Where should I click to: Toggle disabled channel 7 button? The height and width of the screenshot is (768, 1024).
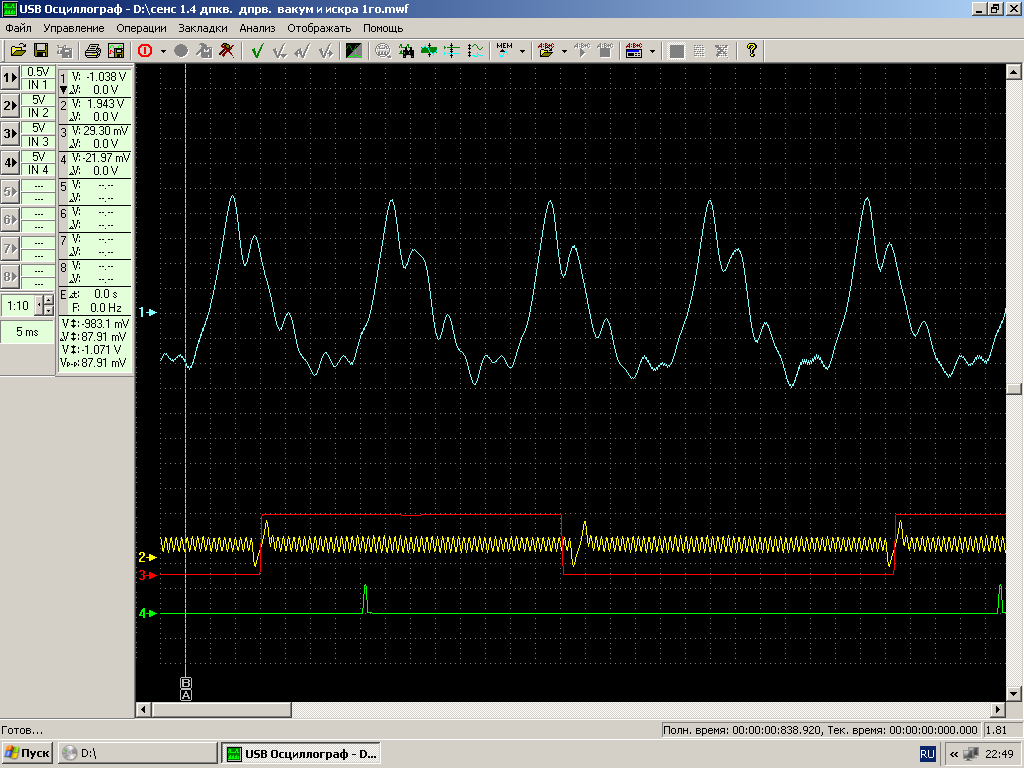click(10, 249)
